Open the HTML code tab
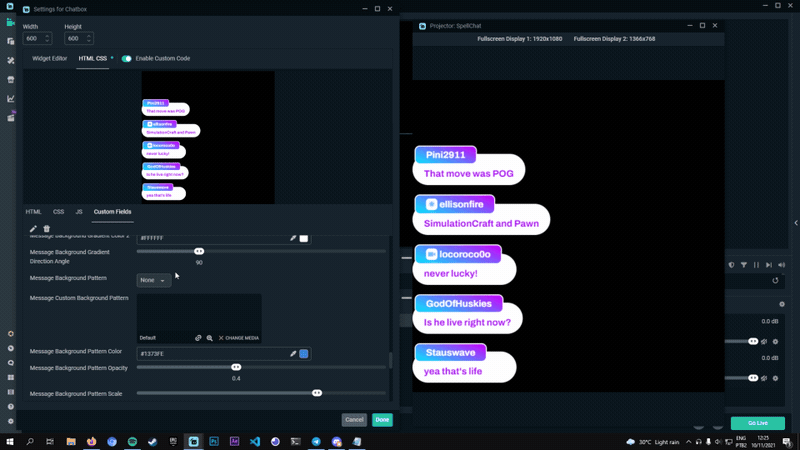This screenshot has height=450, width=800. tap(33, 212)
